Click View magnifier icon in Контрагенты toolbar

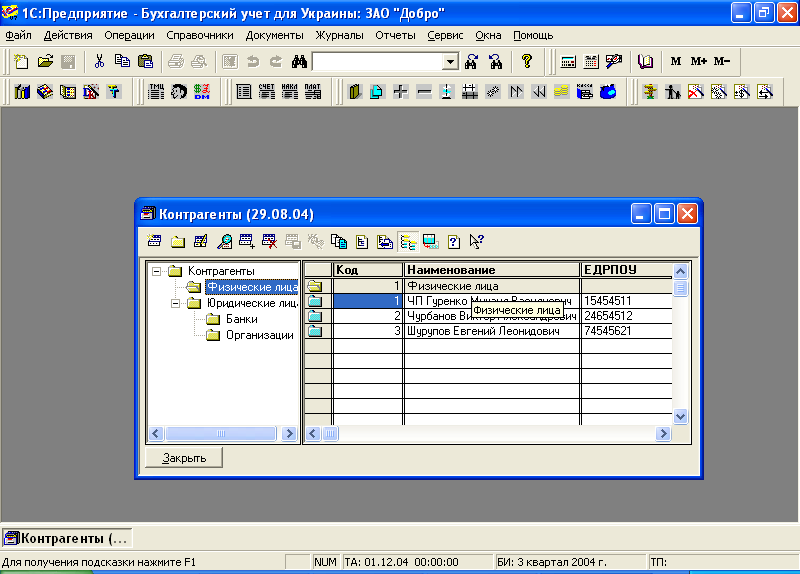(x=224, y=241)
